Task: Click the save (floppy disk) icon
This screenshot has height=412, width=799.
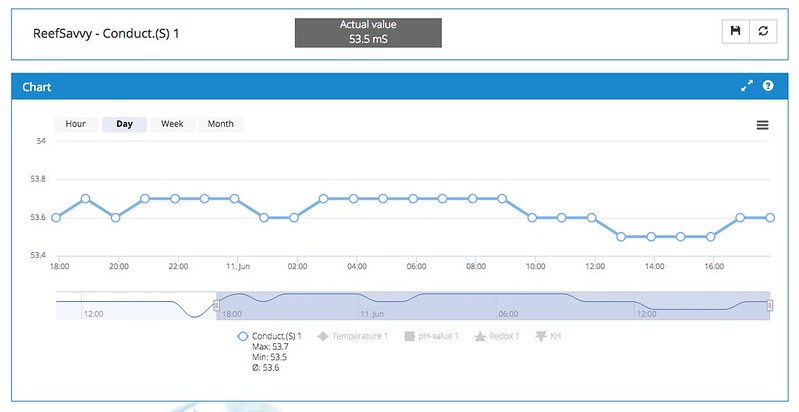Action: click(x=735, y=31)
